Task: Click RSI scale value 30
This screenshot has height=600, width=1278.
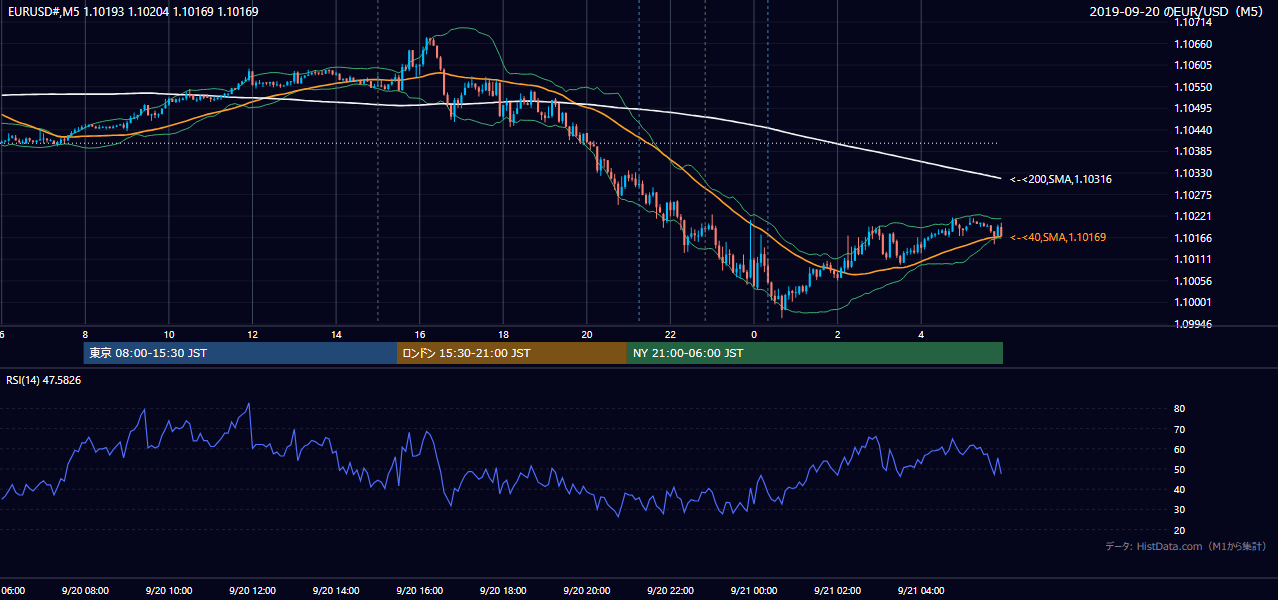Action: pyautogui.click(x=1180, y=509)
